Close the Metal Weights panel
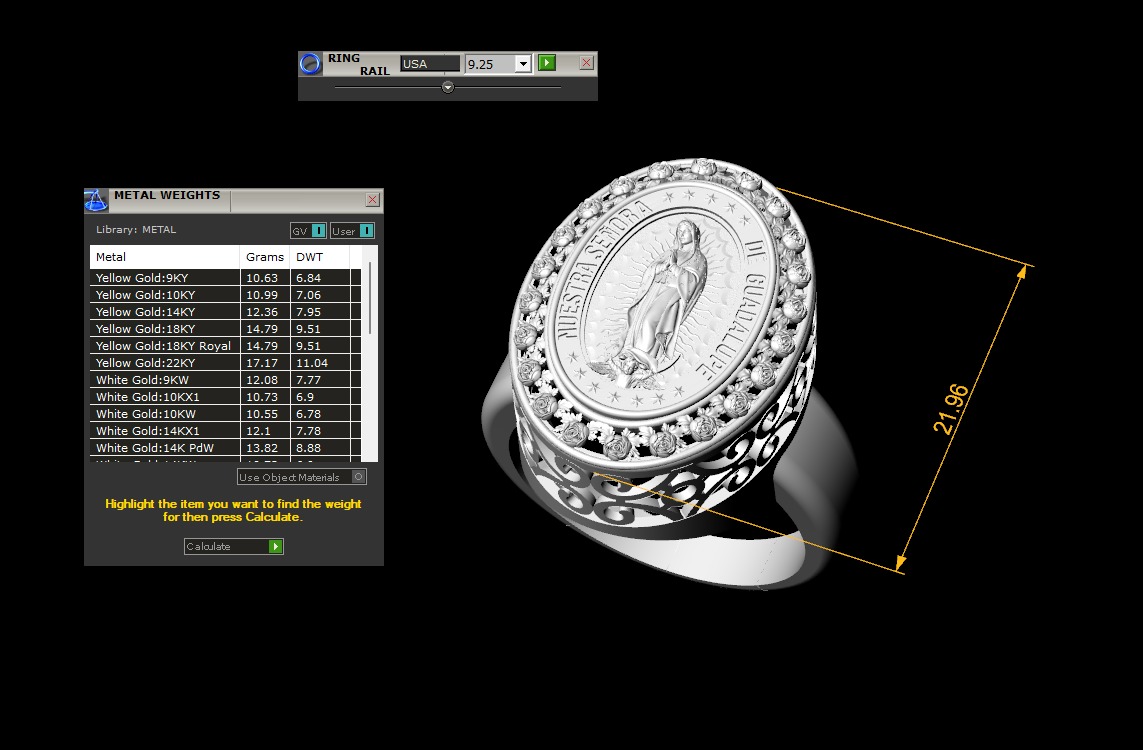The width and height of the screenshot is (1143, 750). click(372, 199)
